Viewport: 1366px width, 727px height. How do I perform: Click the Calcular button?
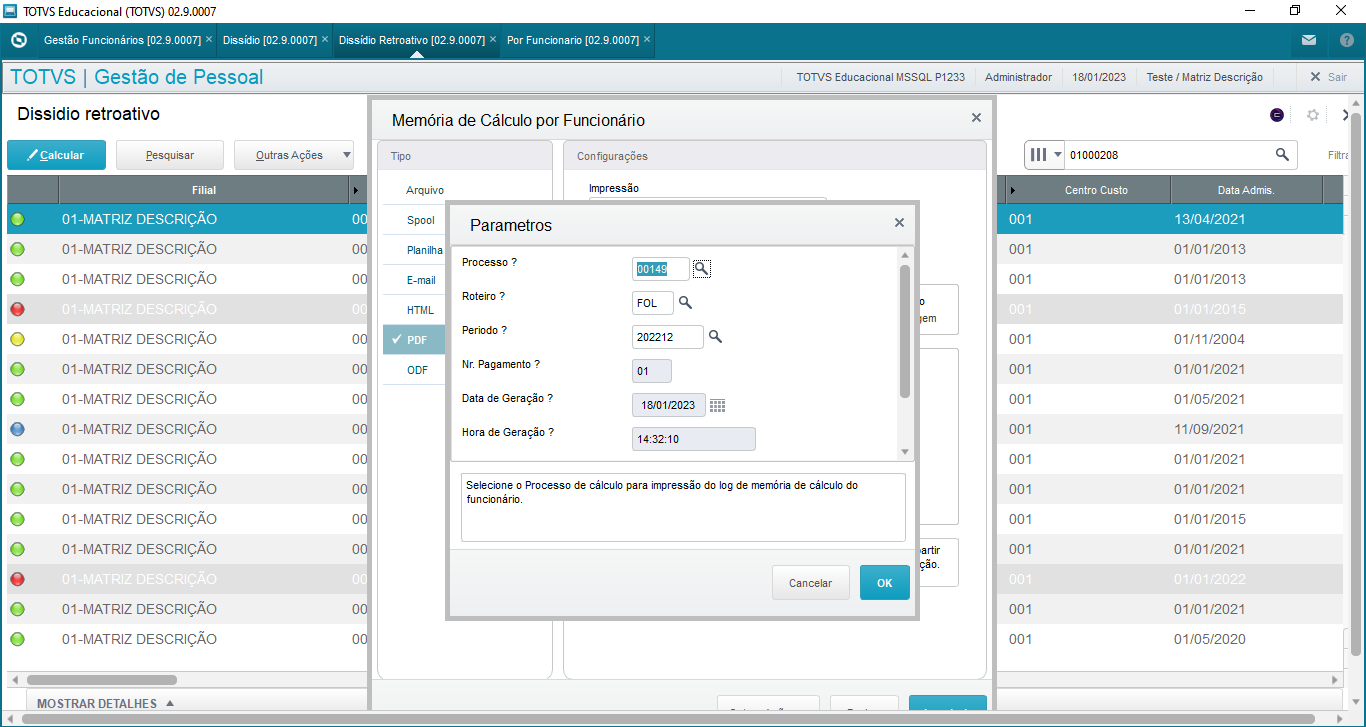click(55, 155)
